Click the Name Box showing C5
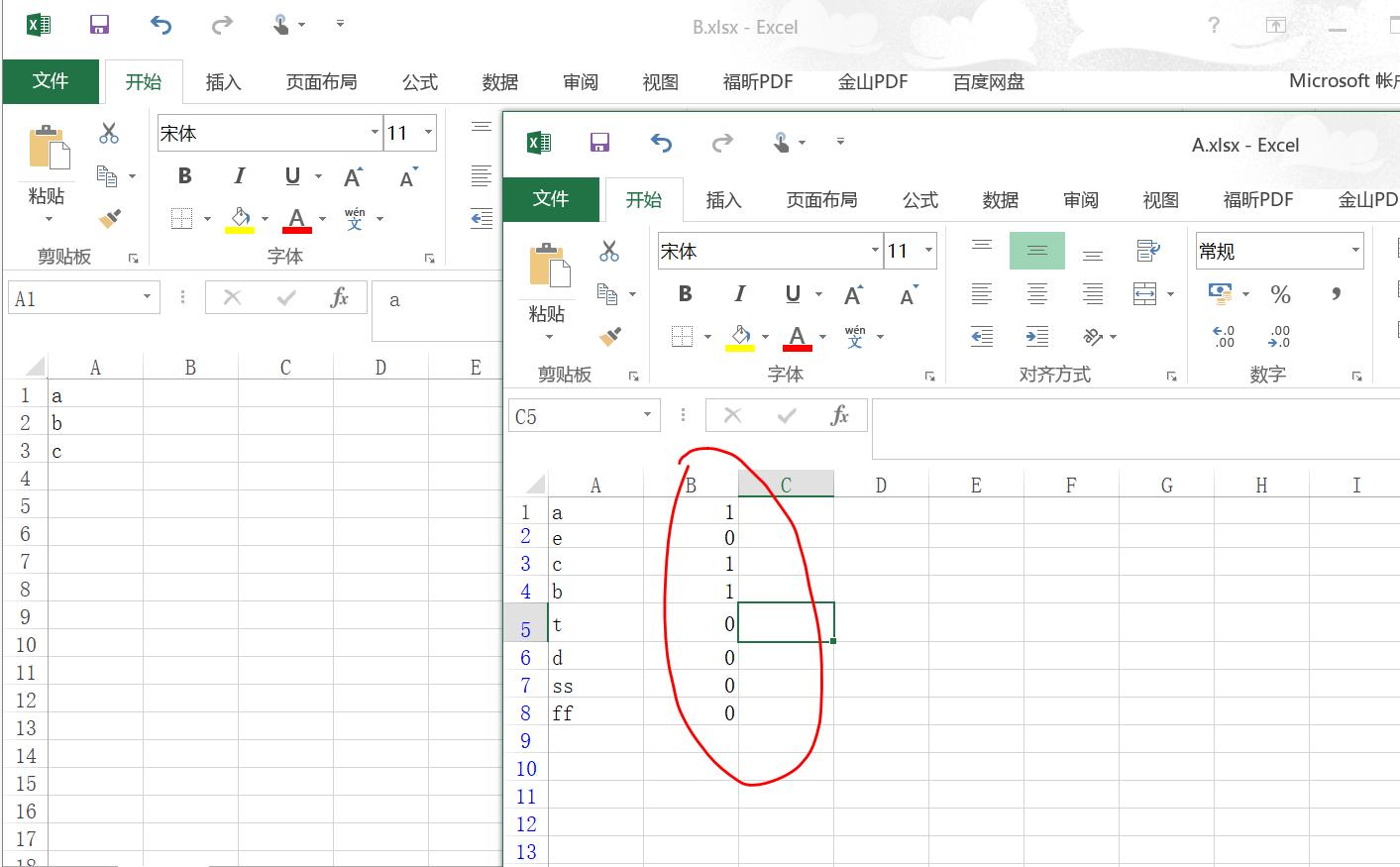This screenshot has width=1400, height=867. pos(584,415)
